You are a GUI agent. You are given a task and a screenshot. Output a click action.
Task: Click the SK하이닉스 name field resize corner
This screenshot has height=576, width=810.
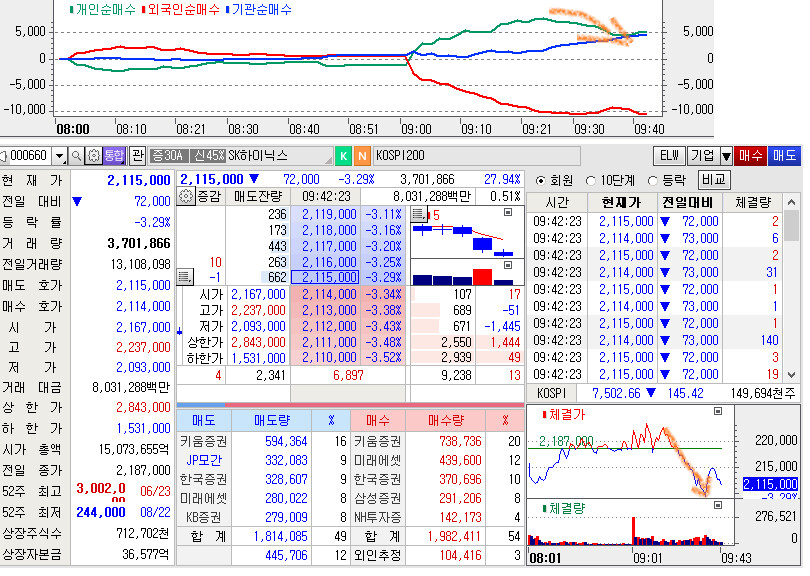tap(329, 160)
